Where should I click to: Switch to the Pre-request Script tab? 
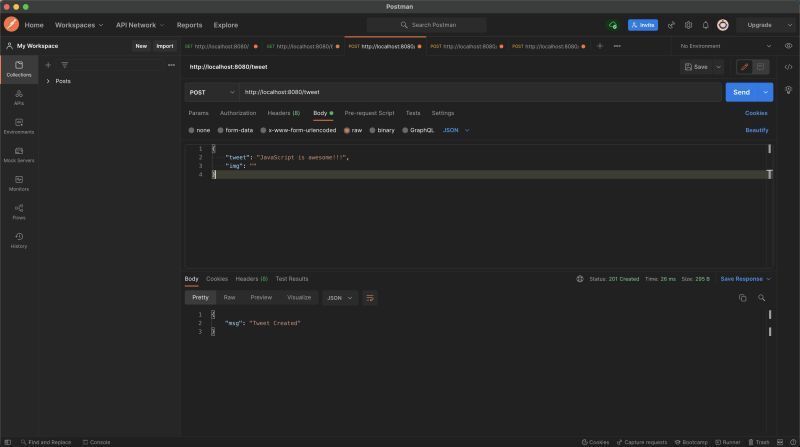[369, 113]
